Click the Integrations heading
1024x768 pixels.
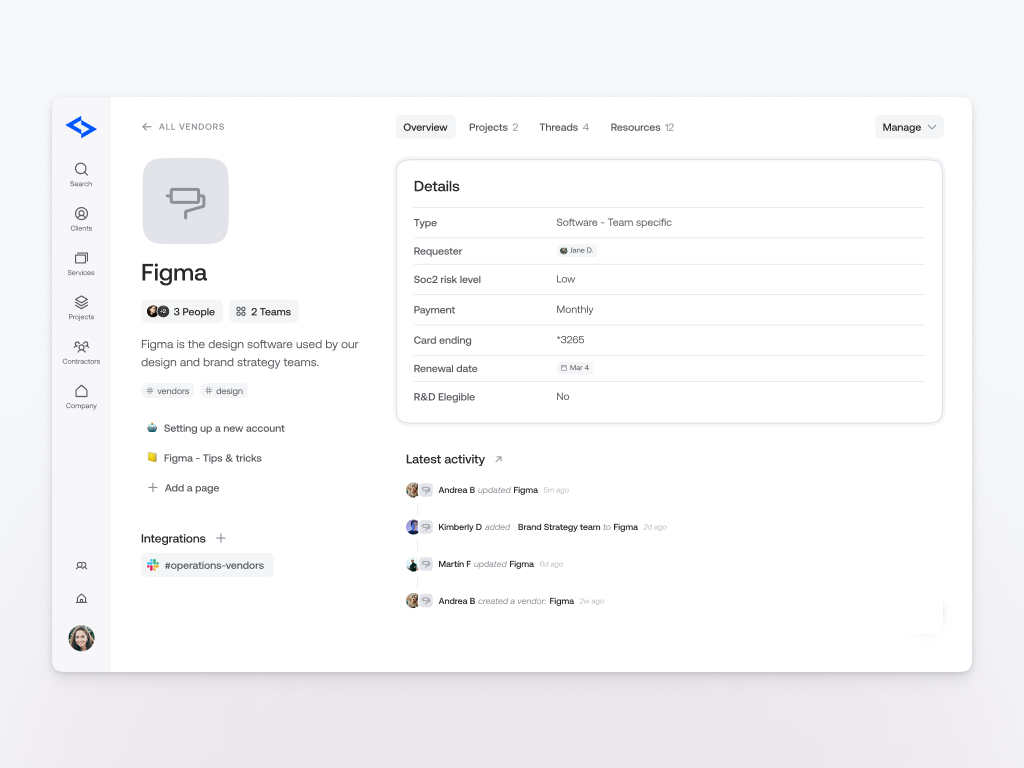click(173, 538)
